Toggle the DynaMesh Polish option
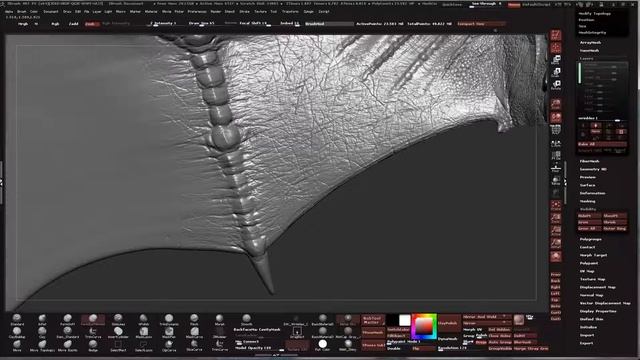The height and width of the screenshot is (360, 640). (481, 336)
